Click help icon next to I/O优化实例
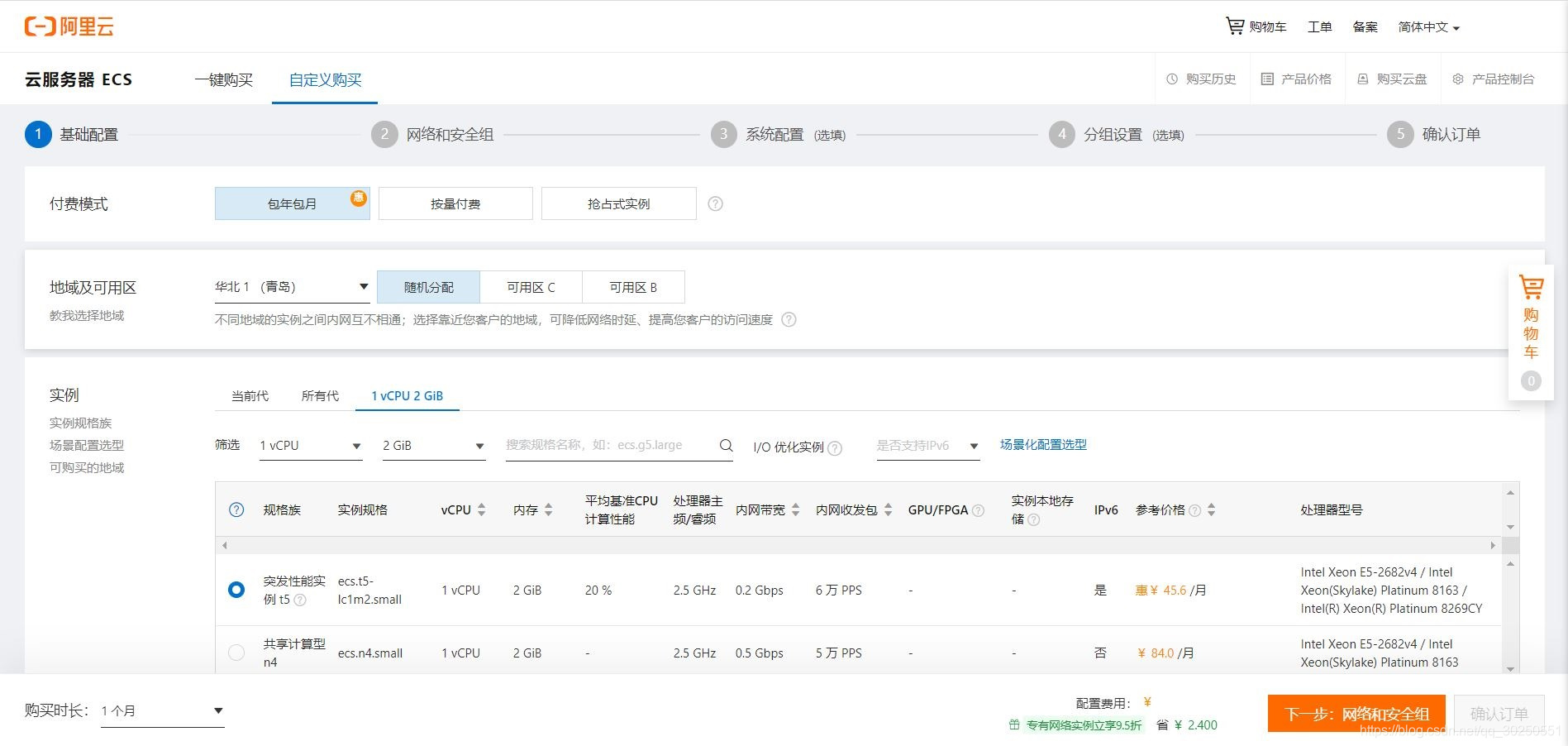Image resolution: width=1568 pixels, height=746 pixels. [x=835, y=447]
